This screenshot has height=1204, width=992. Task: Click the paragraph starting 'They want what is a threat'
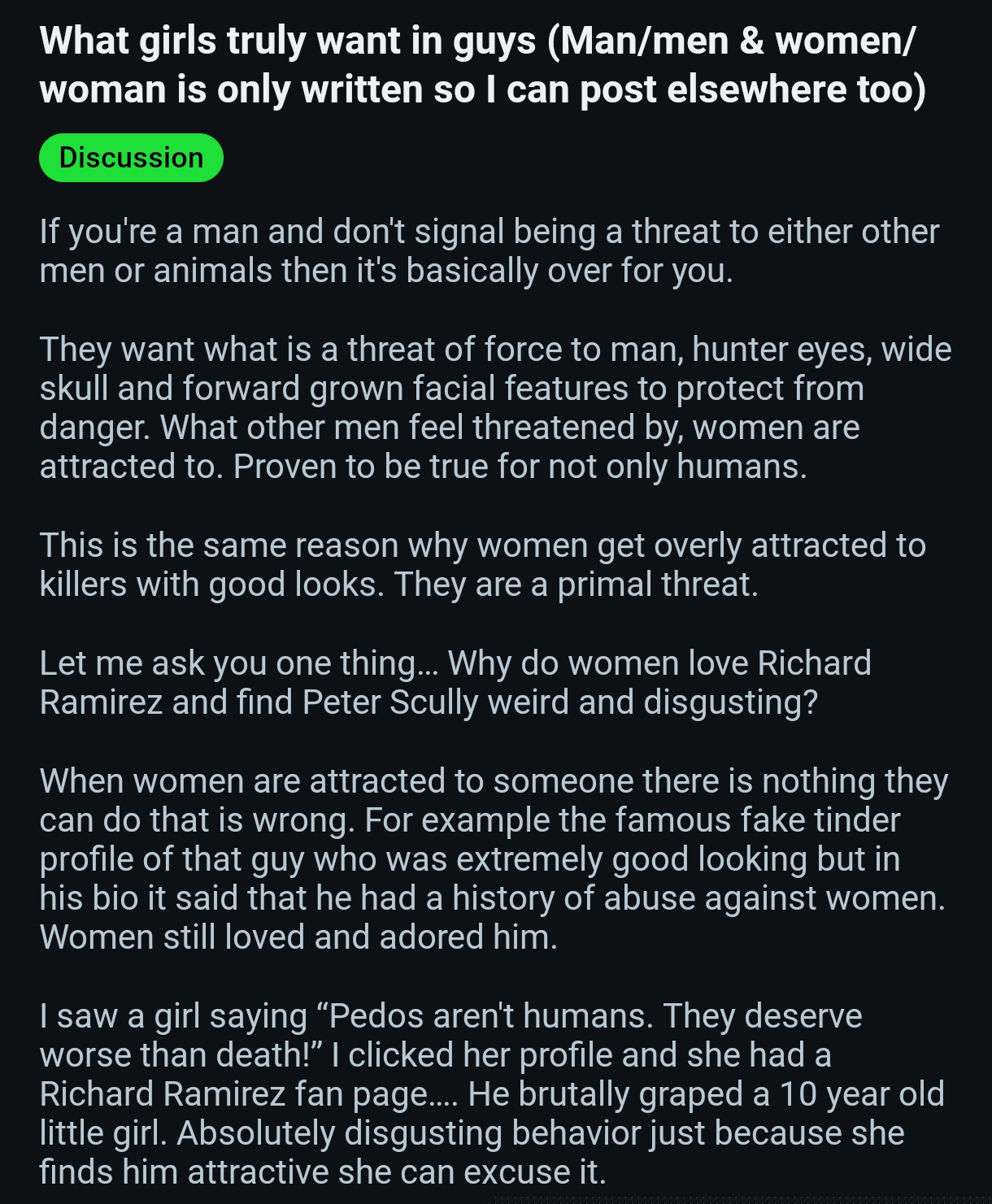point(495,408)
